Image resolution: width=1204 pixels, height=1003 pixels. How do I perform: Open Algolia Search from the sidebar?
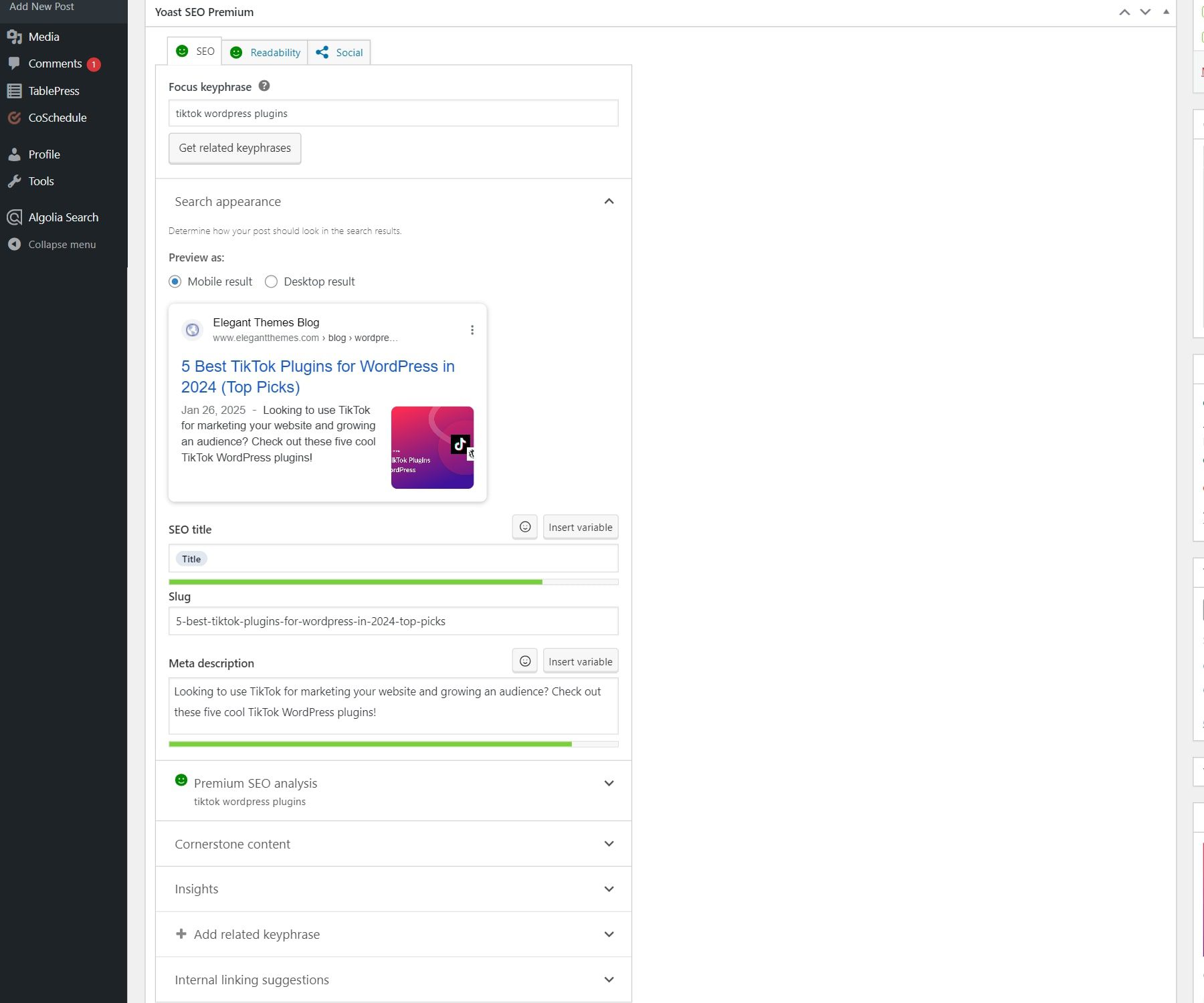pyautogui.click(x=63, y=217)
